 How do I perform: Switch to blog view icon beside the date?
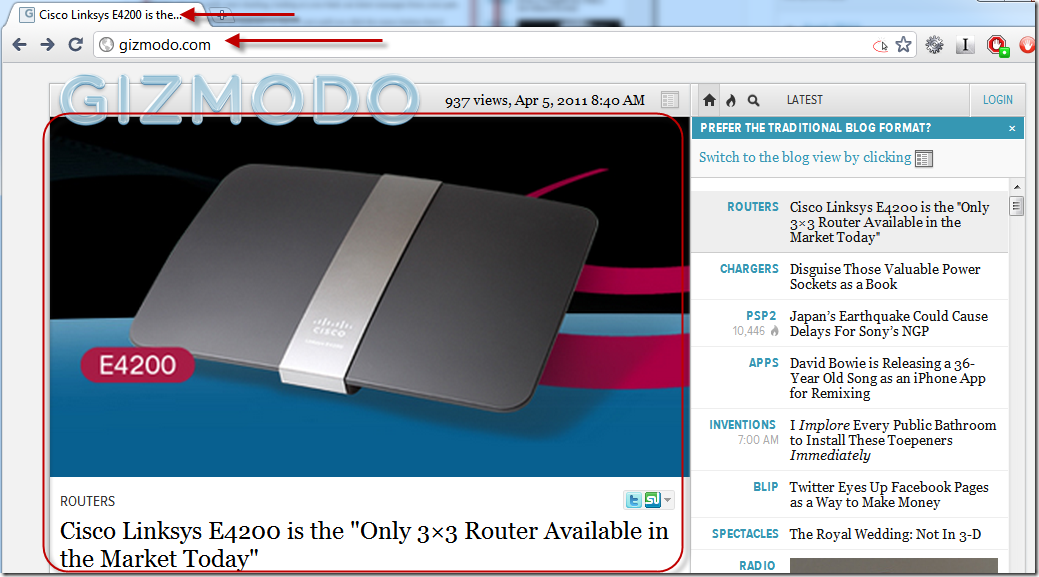[x=669, y=100]
